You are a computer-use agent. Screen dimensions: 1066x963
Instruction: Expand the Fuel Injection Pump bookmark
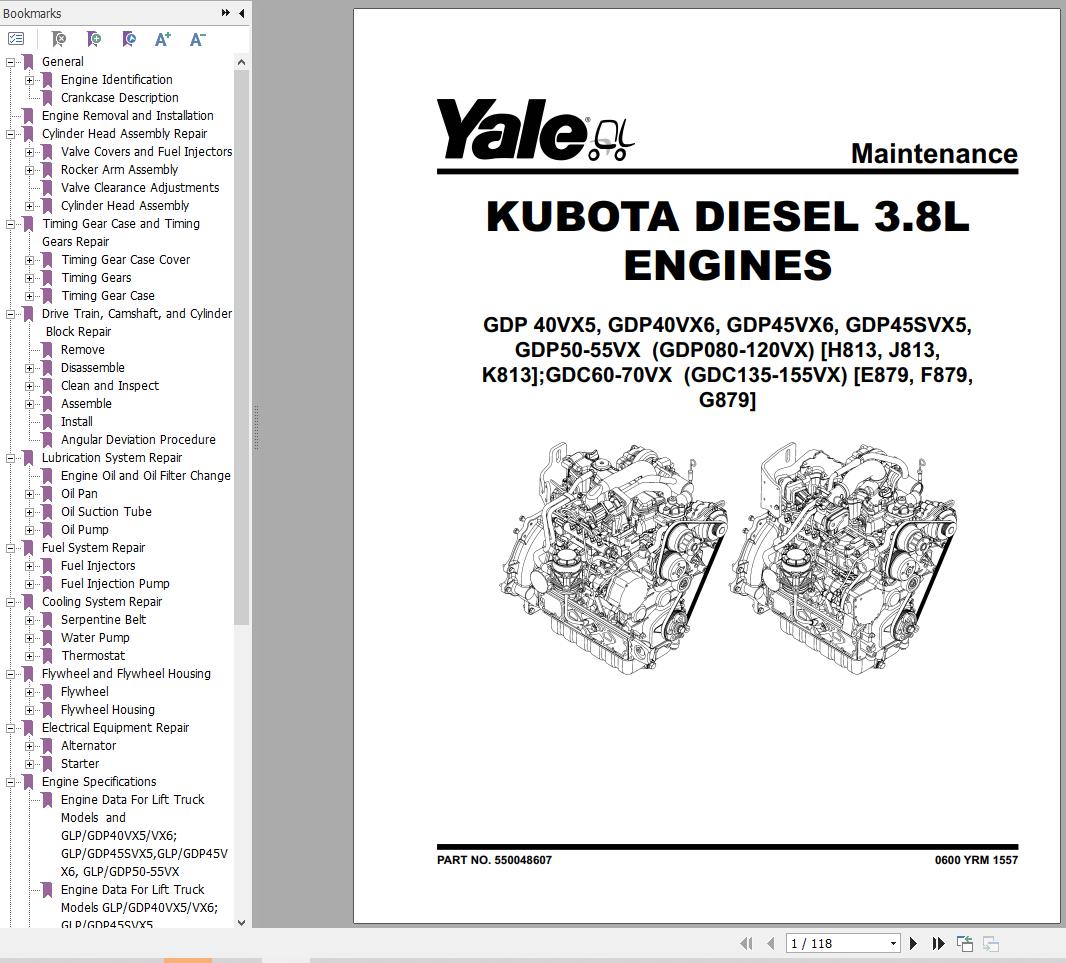click(x=30, y=583)
